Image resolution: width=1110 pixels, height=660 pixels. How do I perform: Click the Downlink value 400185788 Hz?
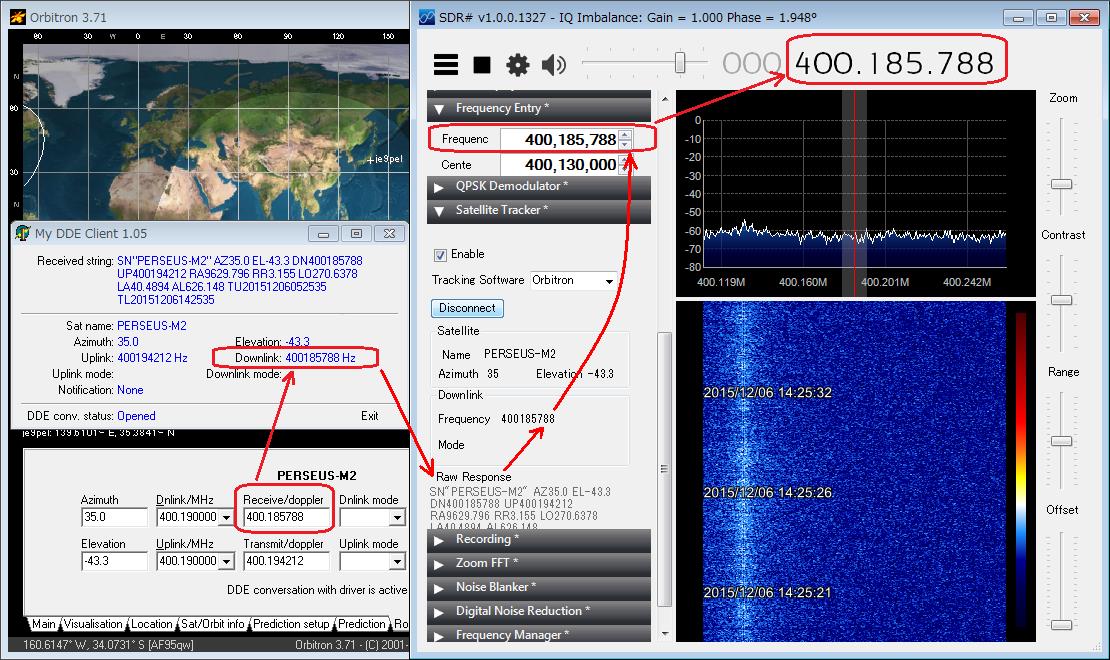coord(320,358)
